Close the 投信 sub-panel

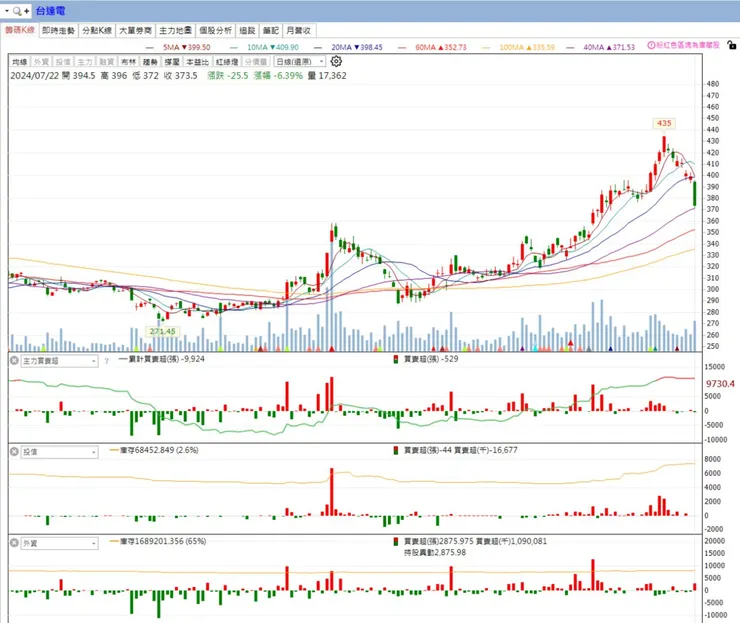(14, 452)
